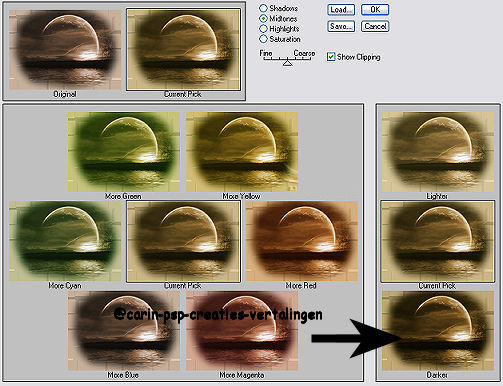Select the Shadows radio button
Screen dimensions: 503x386
pos(263,8)
